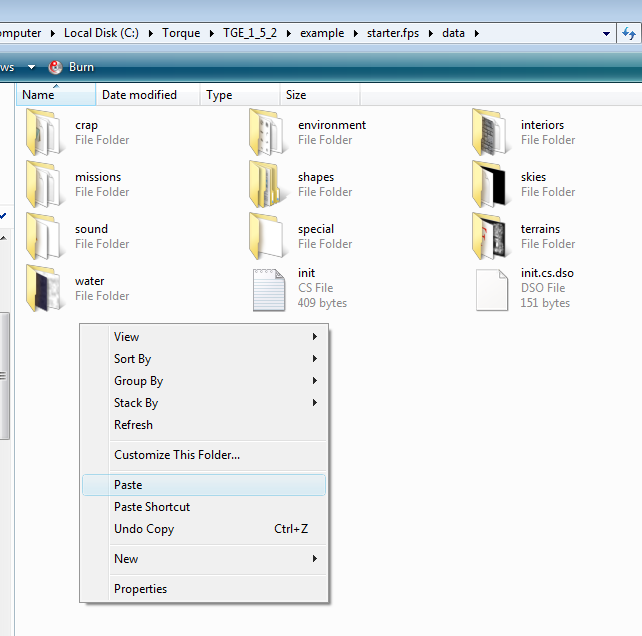
Task: Navigate to data breadcrumb
Action: [453, 33]
